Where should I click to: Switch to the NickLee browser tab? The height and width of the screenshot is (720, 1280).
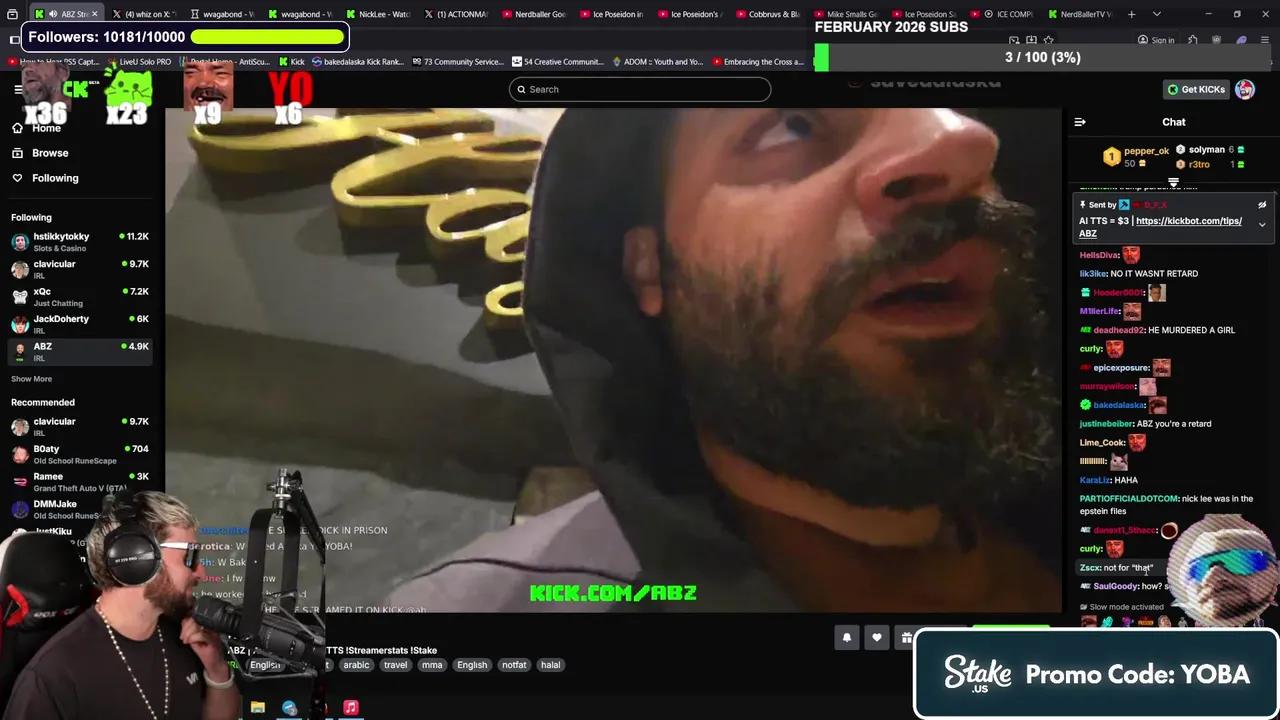point(377,14)
